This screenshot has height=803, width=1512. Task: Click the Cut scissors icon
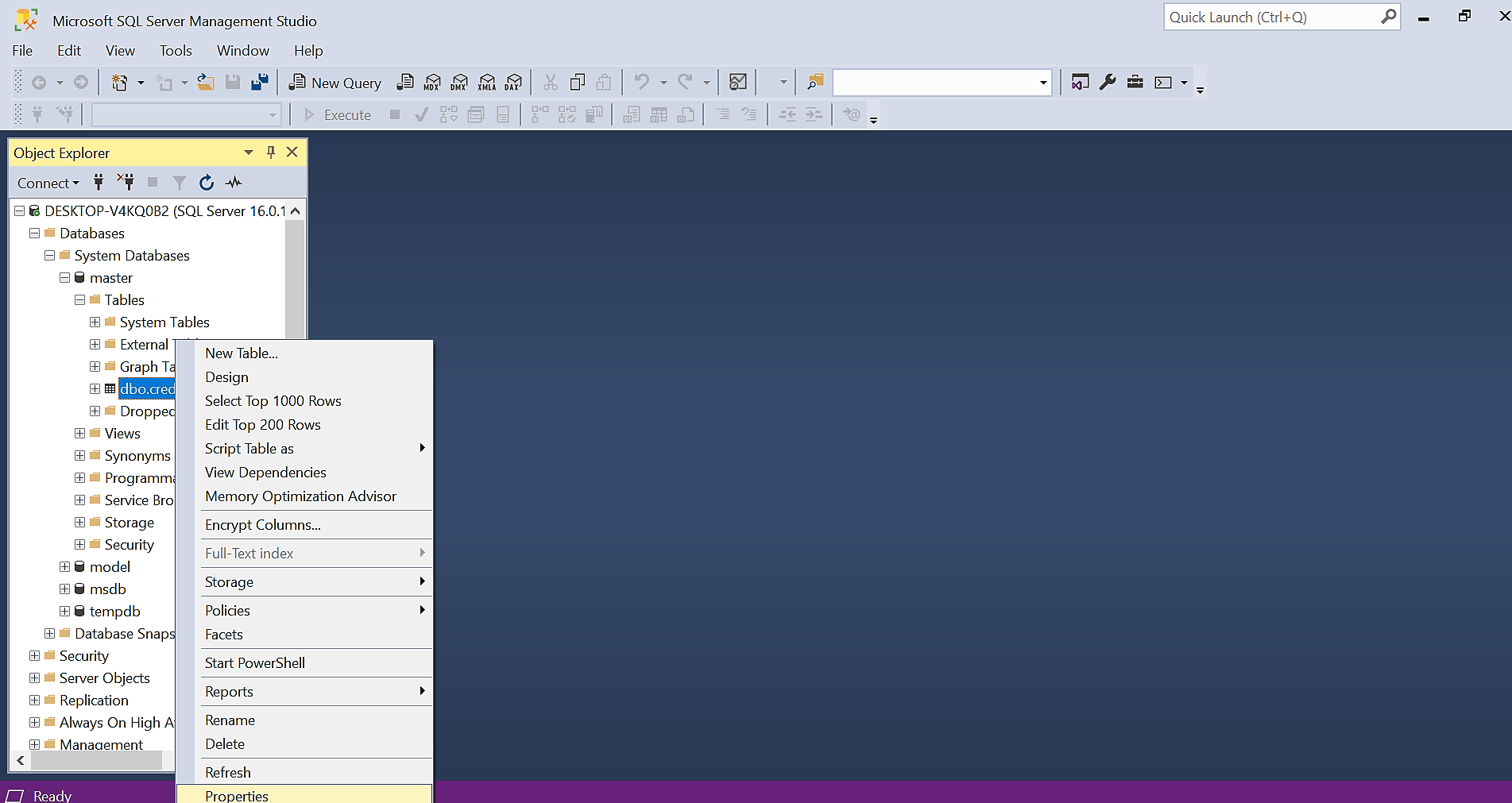coord(551,82)
